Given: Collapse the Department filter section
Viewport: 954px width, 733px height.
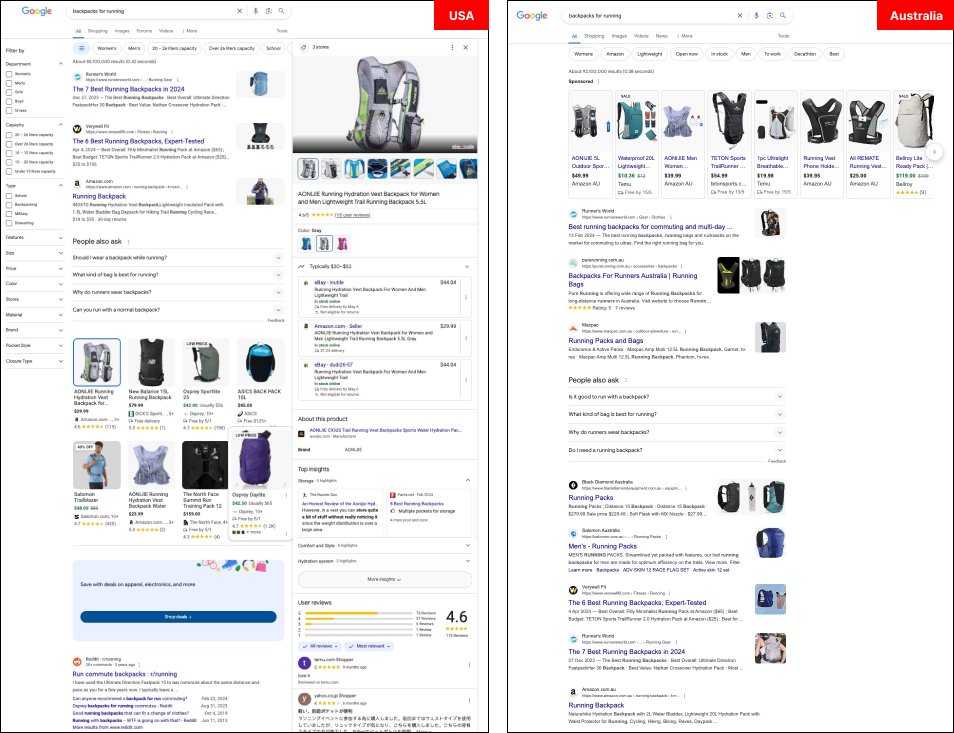Looking at the screenshot, I should (60, 64).
